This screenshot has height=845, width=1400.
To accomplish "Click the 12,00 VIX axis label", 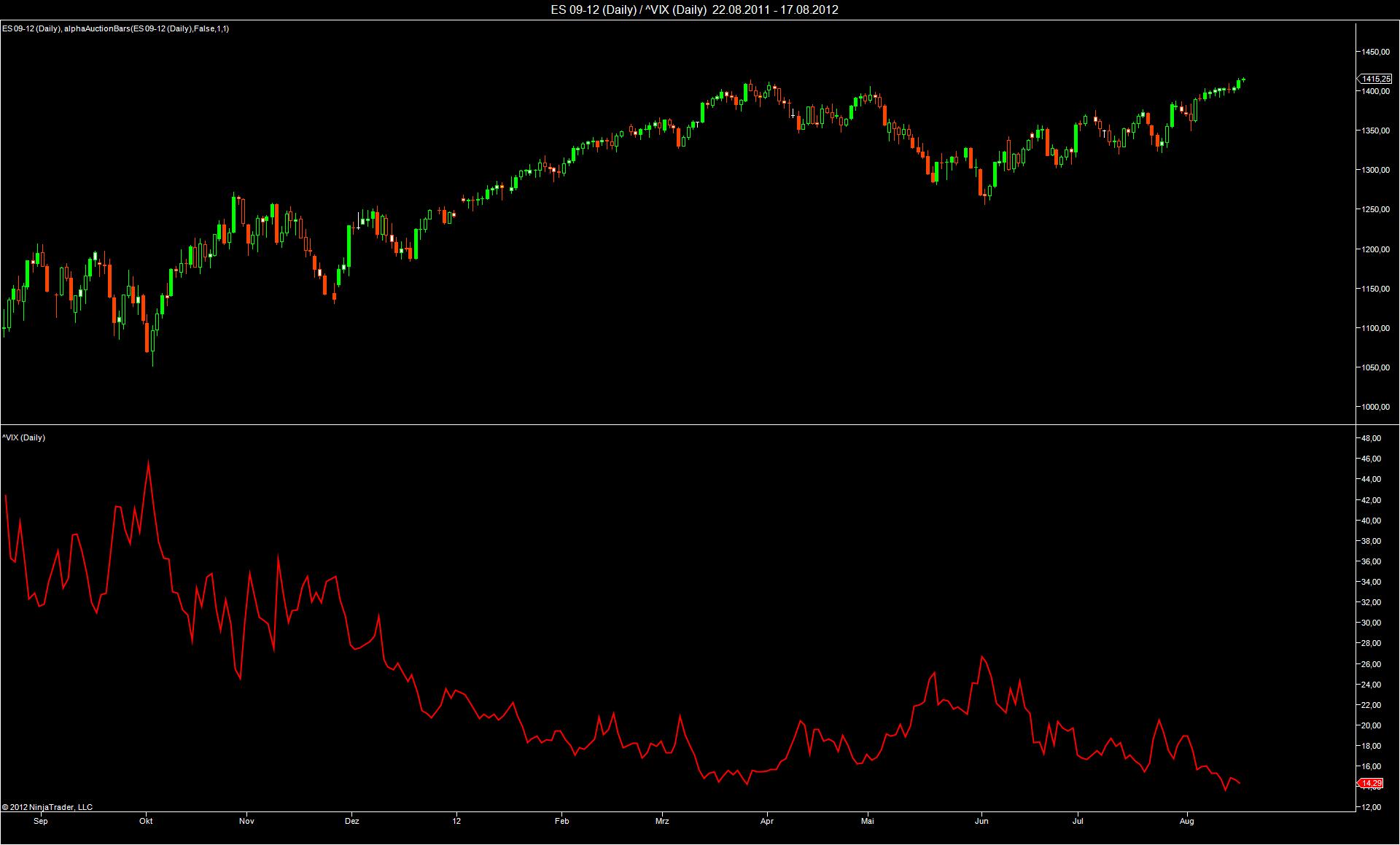I will [x=1371, y=807].
